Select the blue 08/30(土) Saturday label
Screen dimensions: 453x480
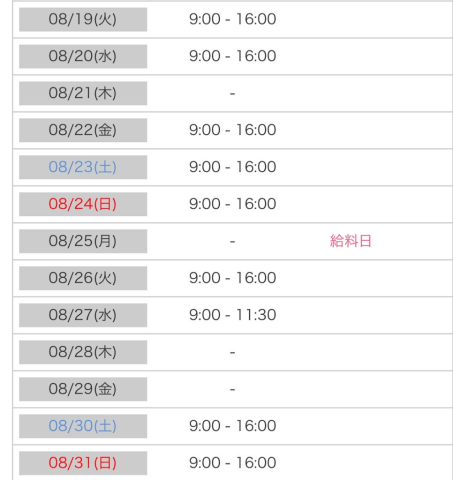tap(83, 426)
